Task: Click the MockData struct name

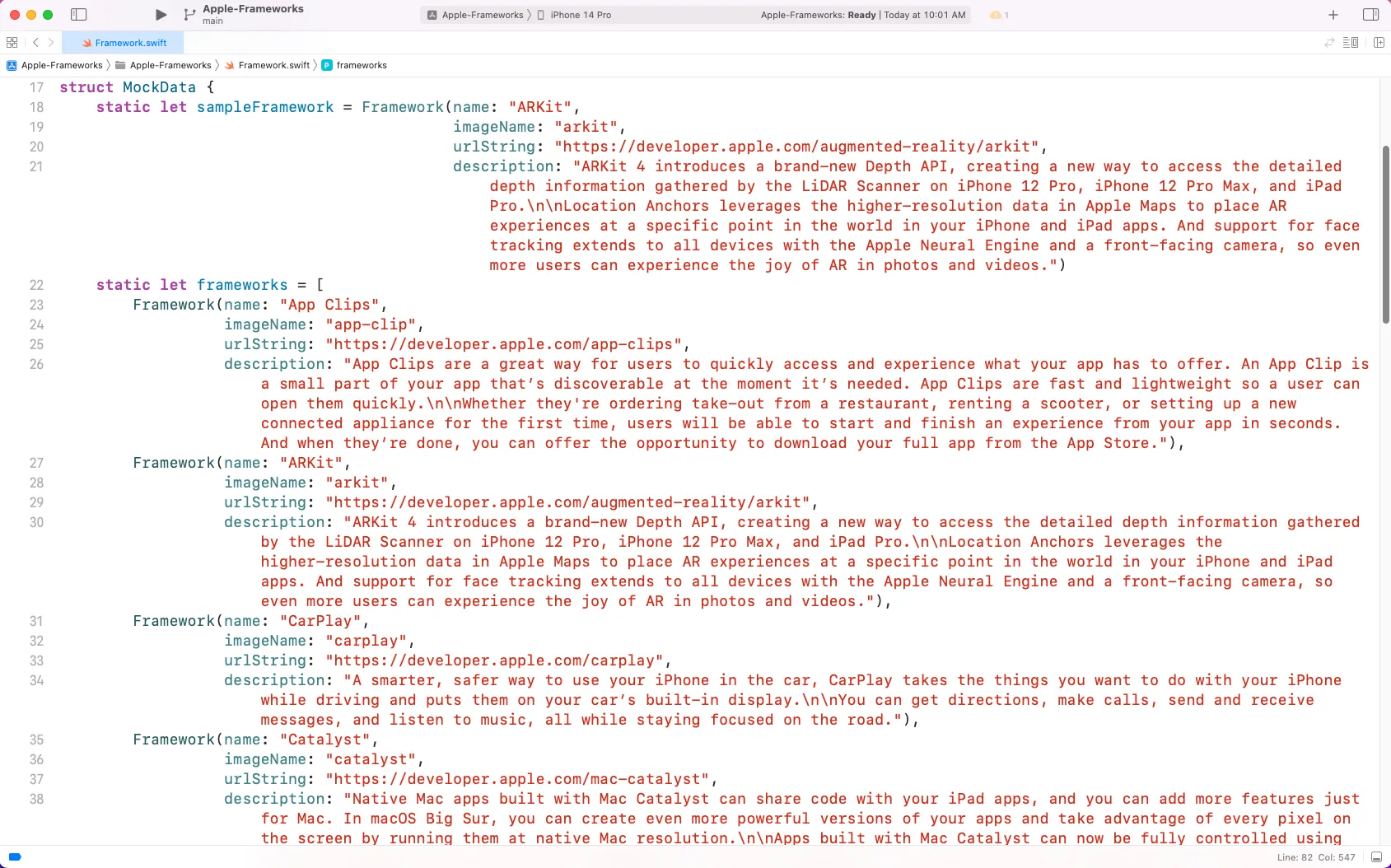Action: [160, 87]
